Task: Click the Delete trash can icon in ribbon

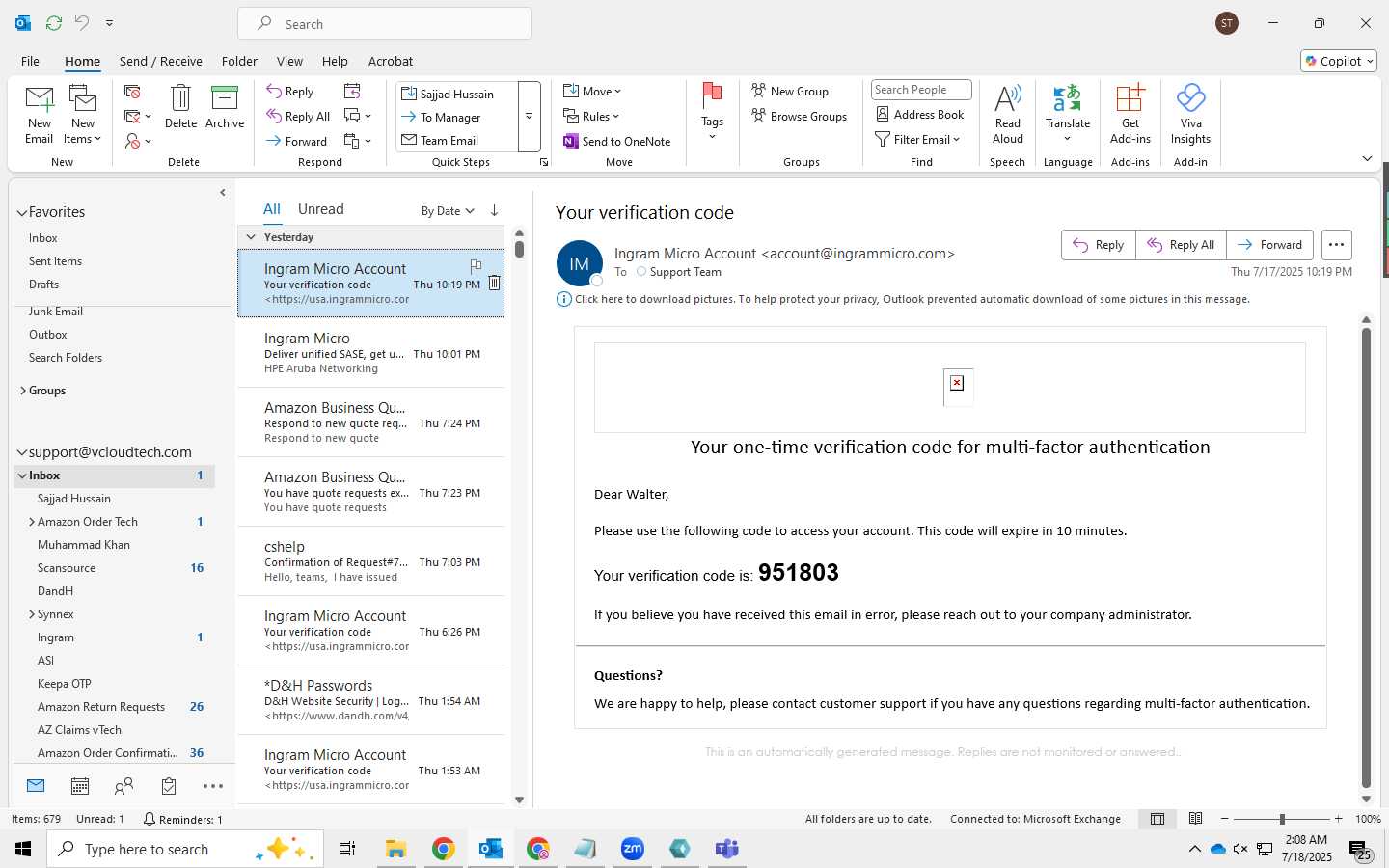Action: [x=180, y=106]
